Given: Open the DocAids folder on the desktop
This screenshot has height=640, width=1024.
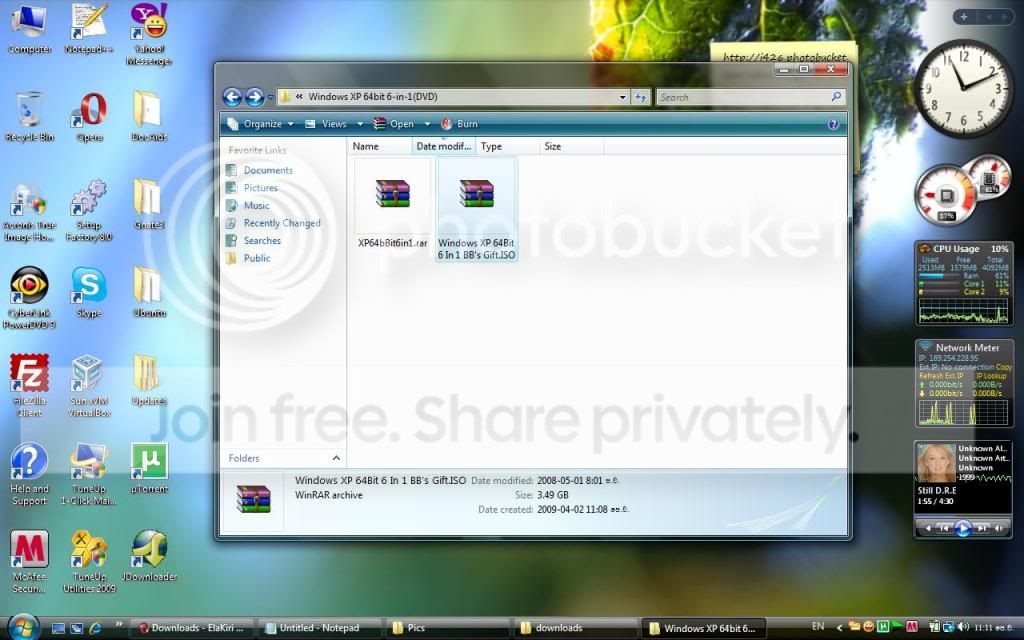Looking at the screenshot, I should [x=149, y=118].
